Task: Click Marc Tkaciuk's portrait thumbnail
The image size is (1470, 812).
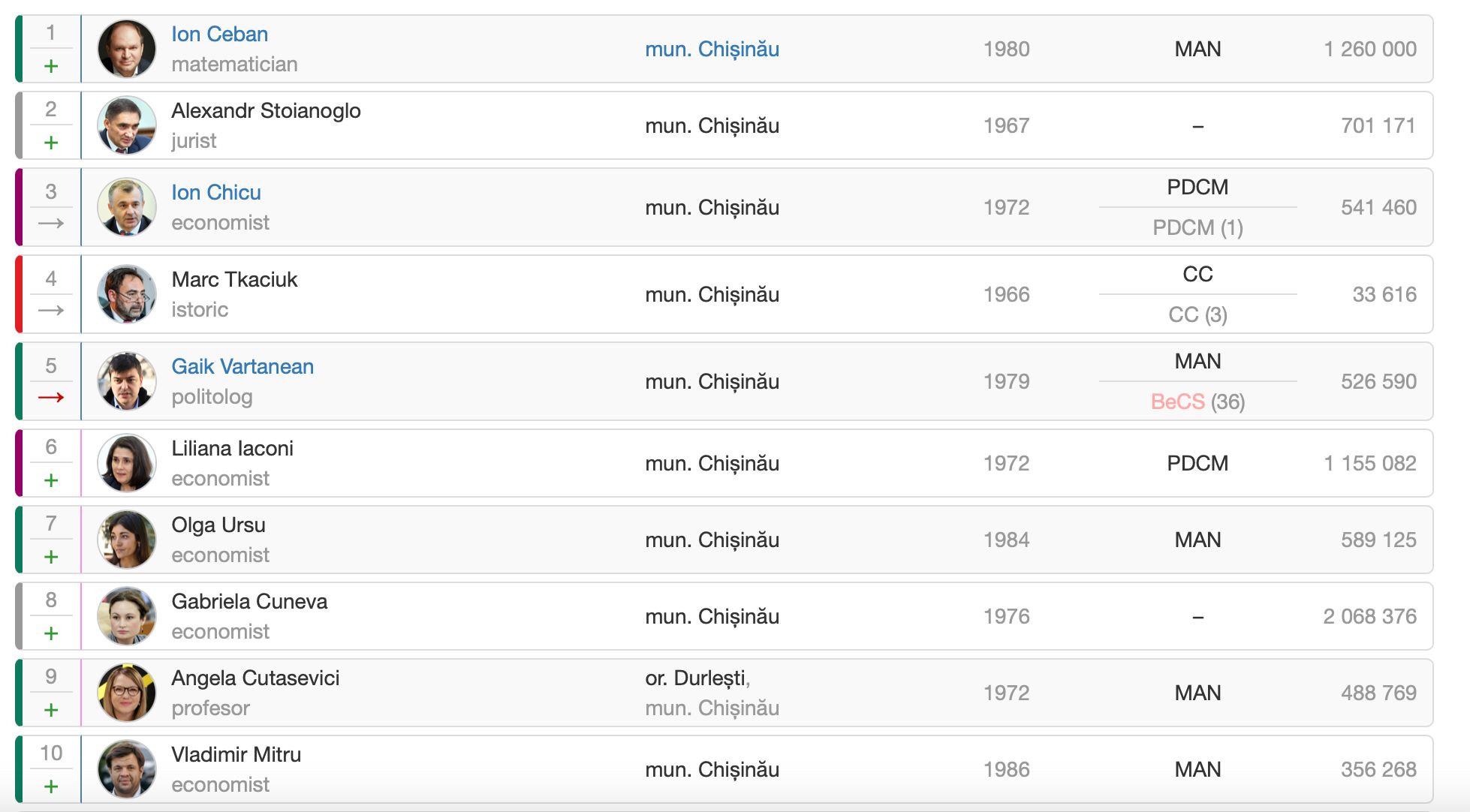Action: tap(127, 294)
